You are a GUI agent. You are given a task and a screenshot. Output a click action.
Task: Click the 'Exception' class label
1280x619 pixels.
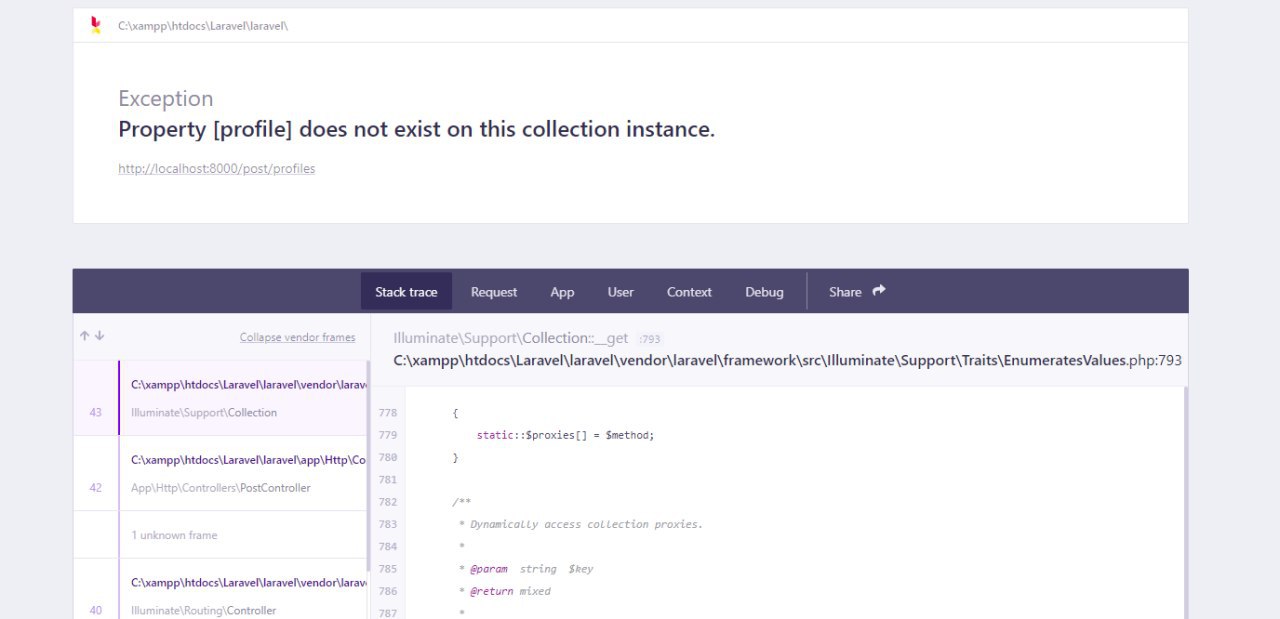point(166,98)
